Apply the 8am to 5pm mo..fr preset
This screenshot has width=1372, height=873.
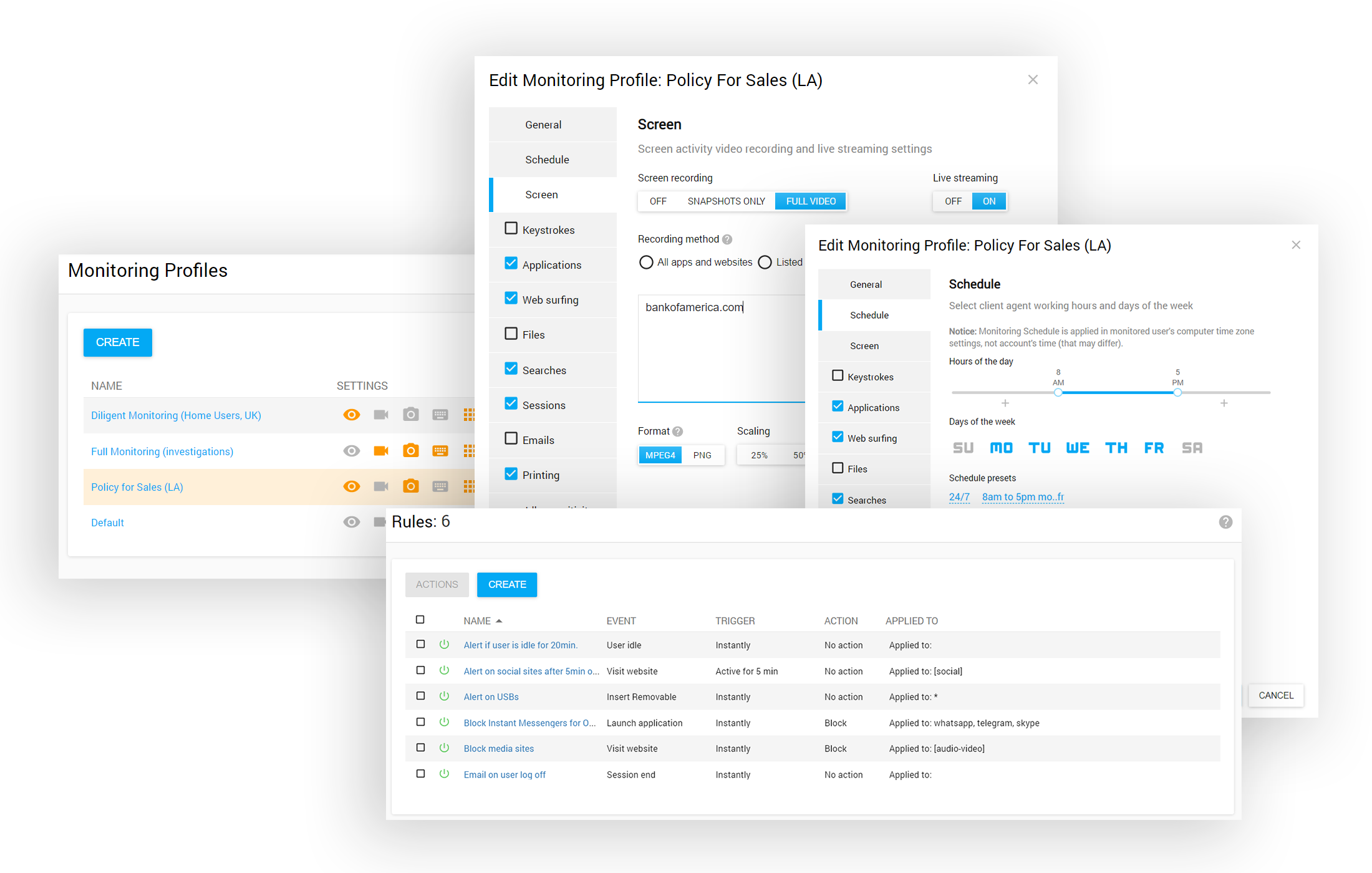click(x=1023, y=497)
